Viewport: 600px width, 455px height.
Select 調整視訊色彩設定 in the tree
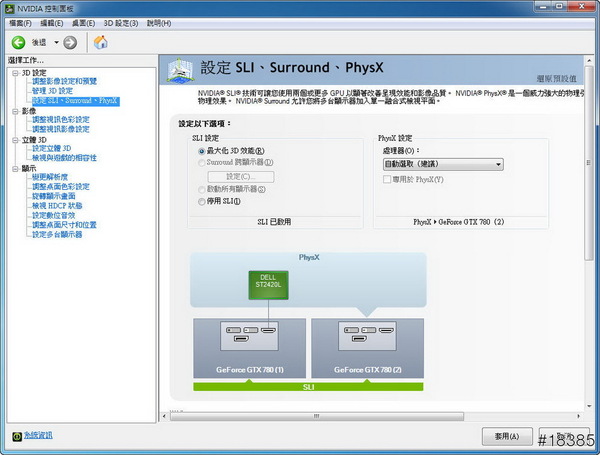[60, 119]
